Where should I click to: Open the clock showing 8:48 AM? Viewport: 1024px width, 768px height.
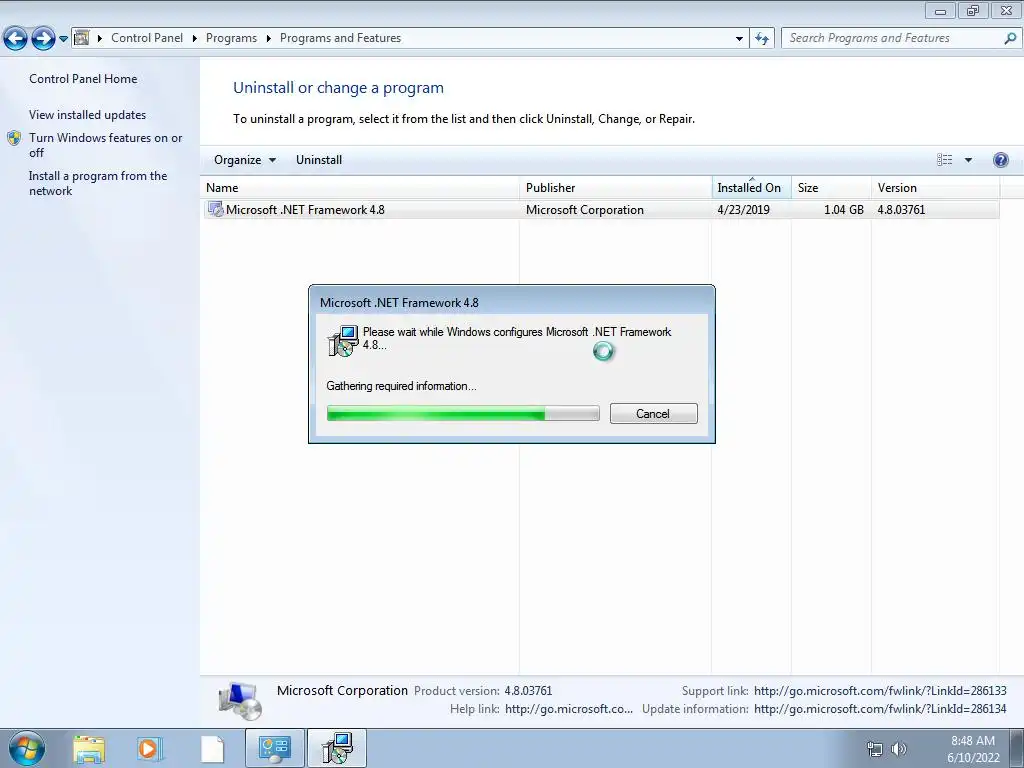point(973,749)
